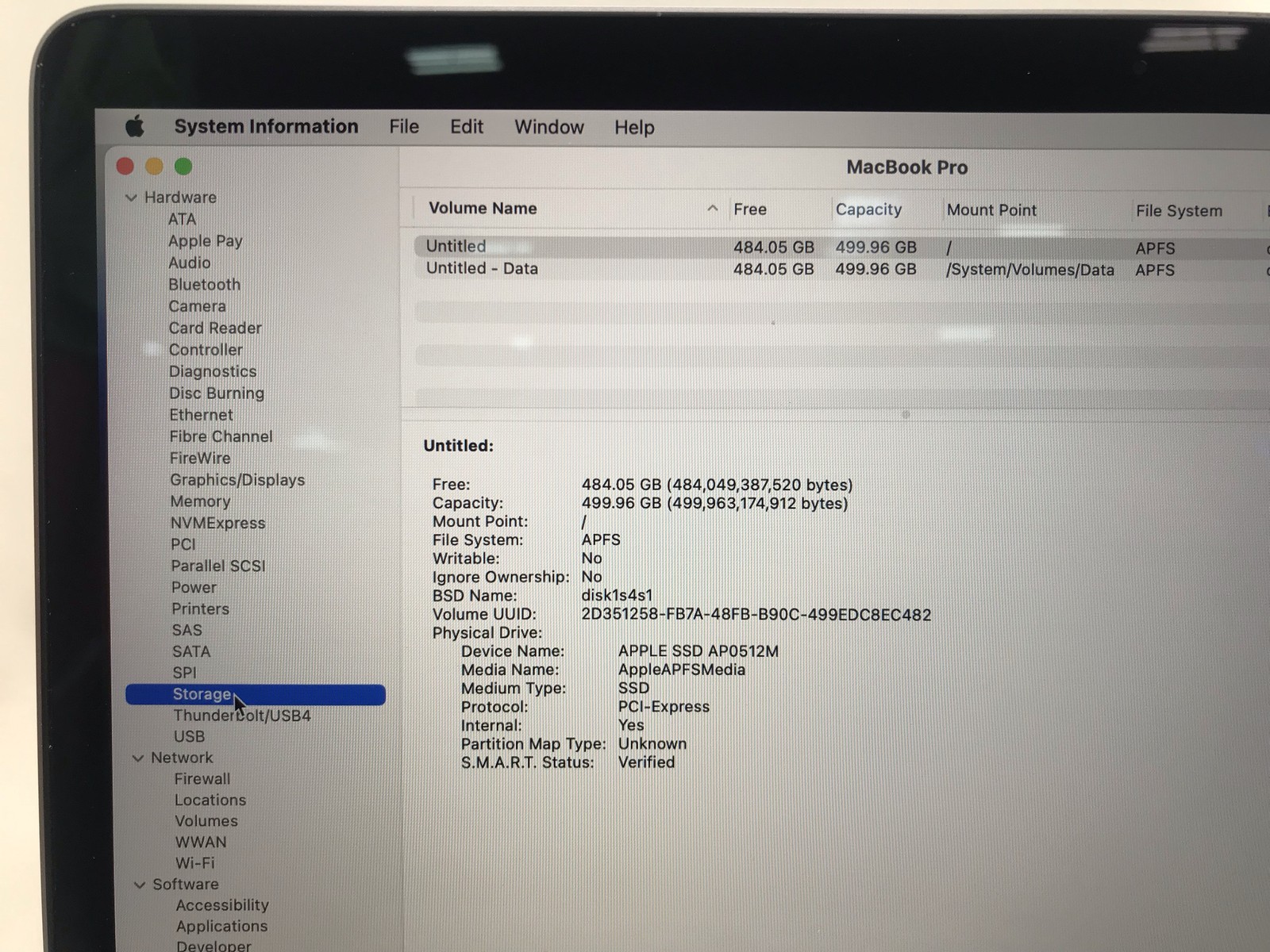This screenshot has width=1270, height=952.
Task: Select Card Reader in the sidebar
Action: pos(215,328)
